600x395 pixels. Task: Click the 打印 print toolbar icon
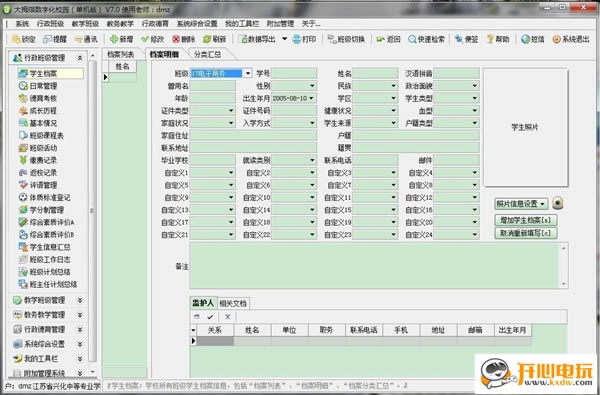coord(297,39)
